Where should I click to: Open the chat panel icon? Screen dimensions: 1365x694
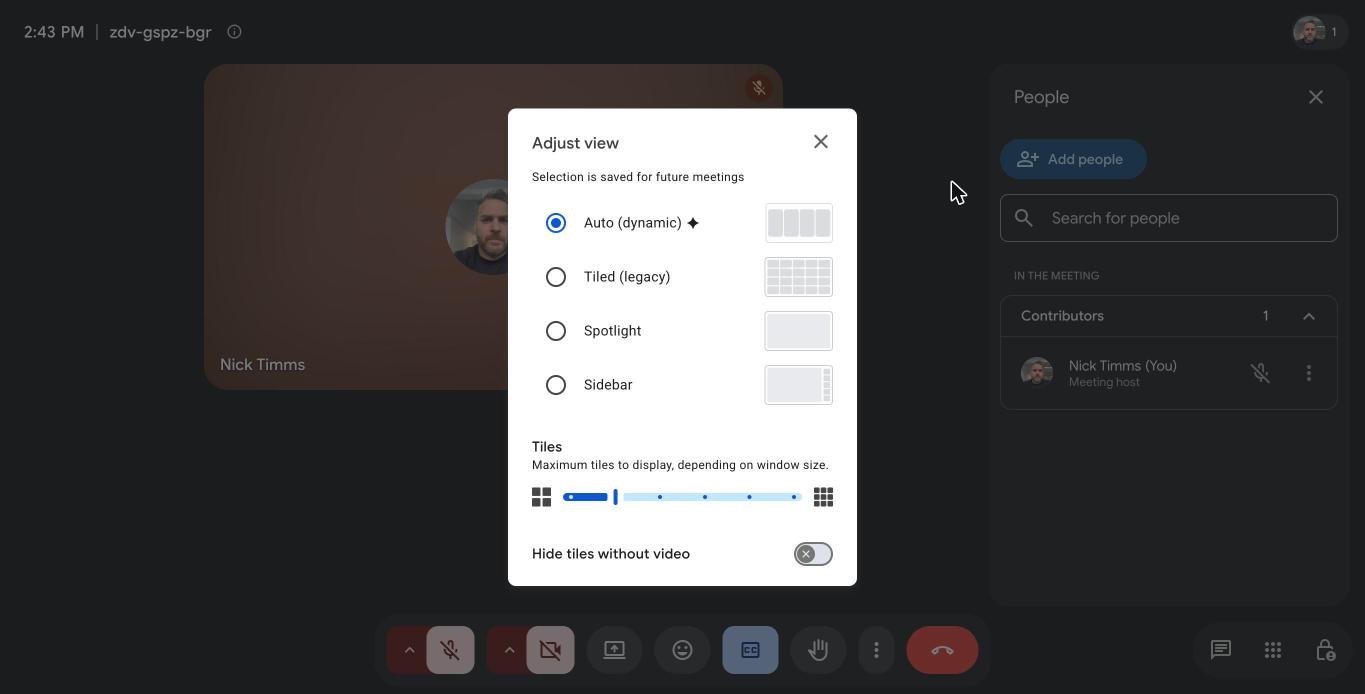(x=1221, y=650)
